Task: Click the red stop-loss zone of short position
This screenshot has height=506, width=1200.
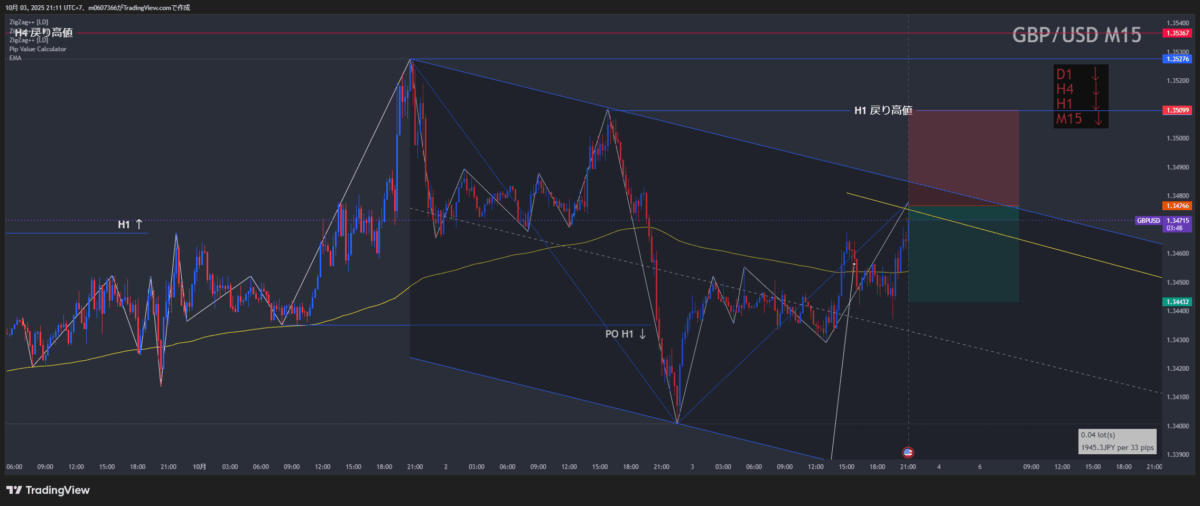Action: click(963, 157)
